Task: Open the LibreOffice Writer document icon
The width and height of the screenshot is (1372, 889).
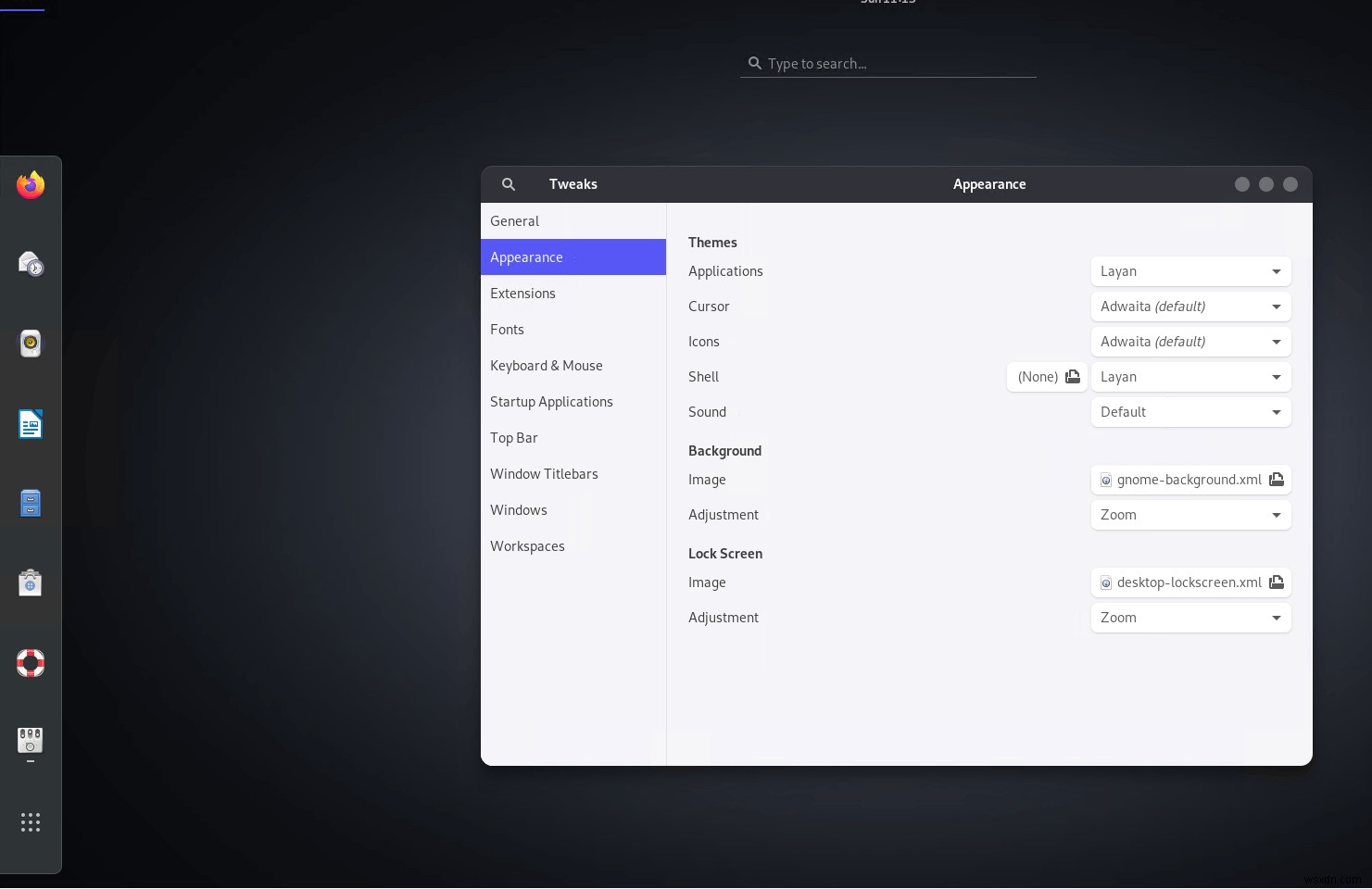Action: [31, 423]
